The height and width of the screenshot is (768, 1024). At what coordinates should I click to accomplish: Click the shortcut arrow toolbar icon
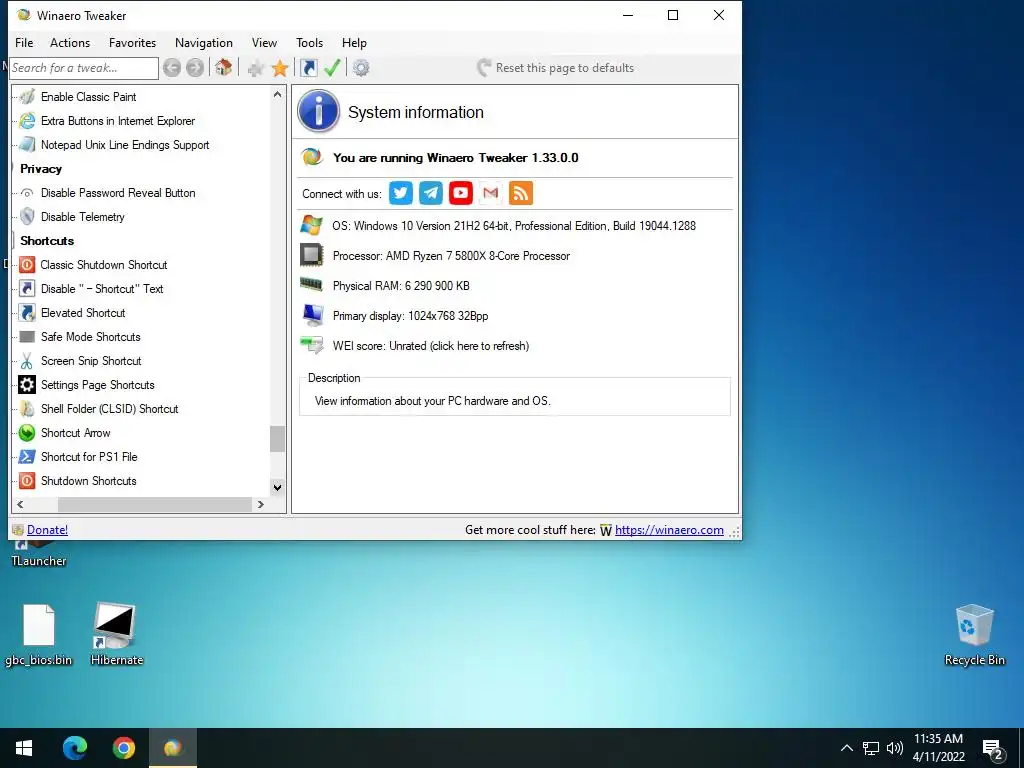tap(309, 68)
